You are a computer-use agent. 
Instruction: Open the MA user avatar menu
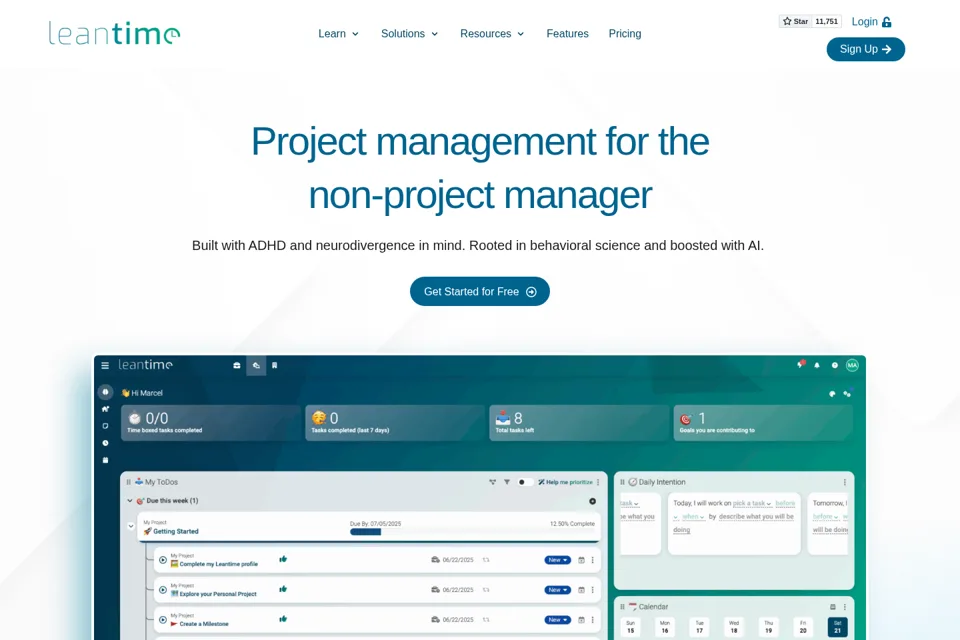coord(852,366)
